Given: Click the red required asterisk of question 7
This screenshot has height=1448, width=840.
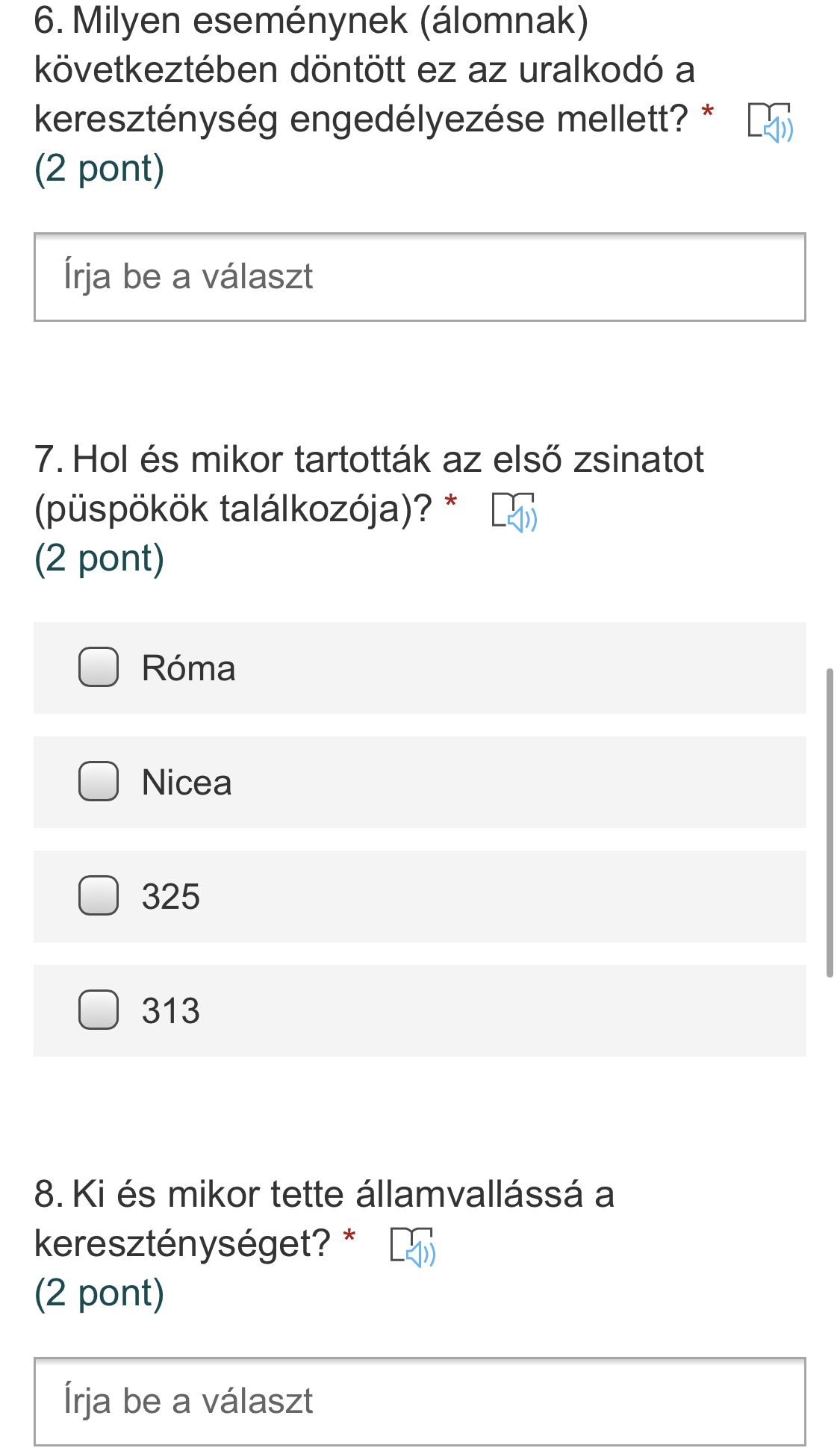Looking at the screenshot, I should (x=451, y=502).
